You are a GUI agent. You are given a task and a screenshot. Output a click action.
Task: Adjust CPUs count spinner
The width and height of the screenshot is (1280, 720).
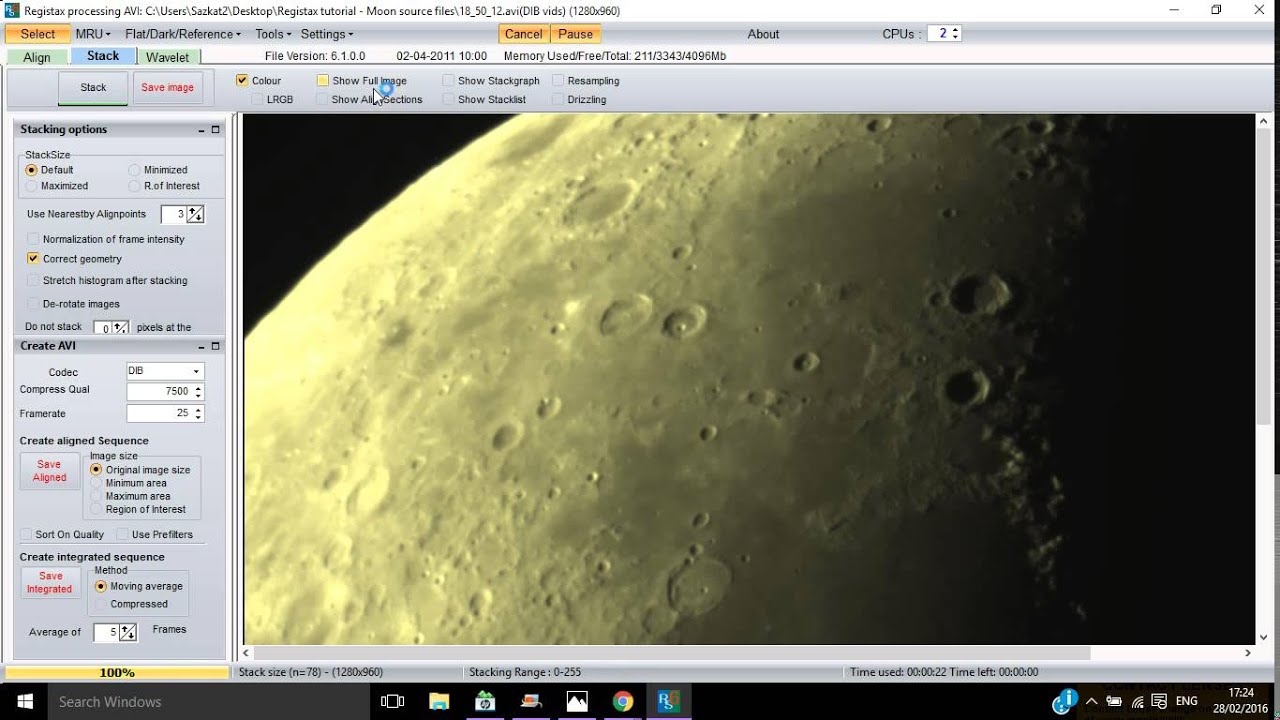point(955,33)
